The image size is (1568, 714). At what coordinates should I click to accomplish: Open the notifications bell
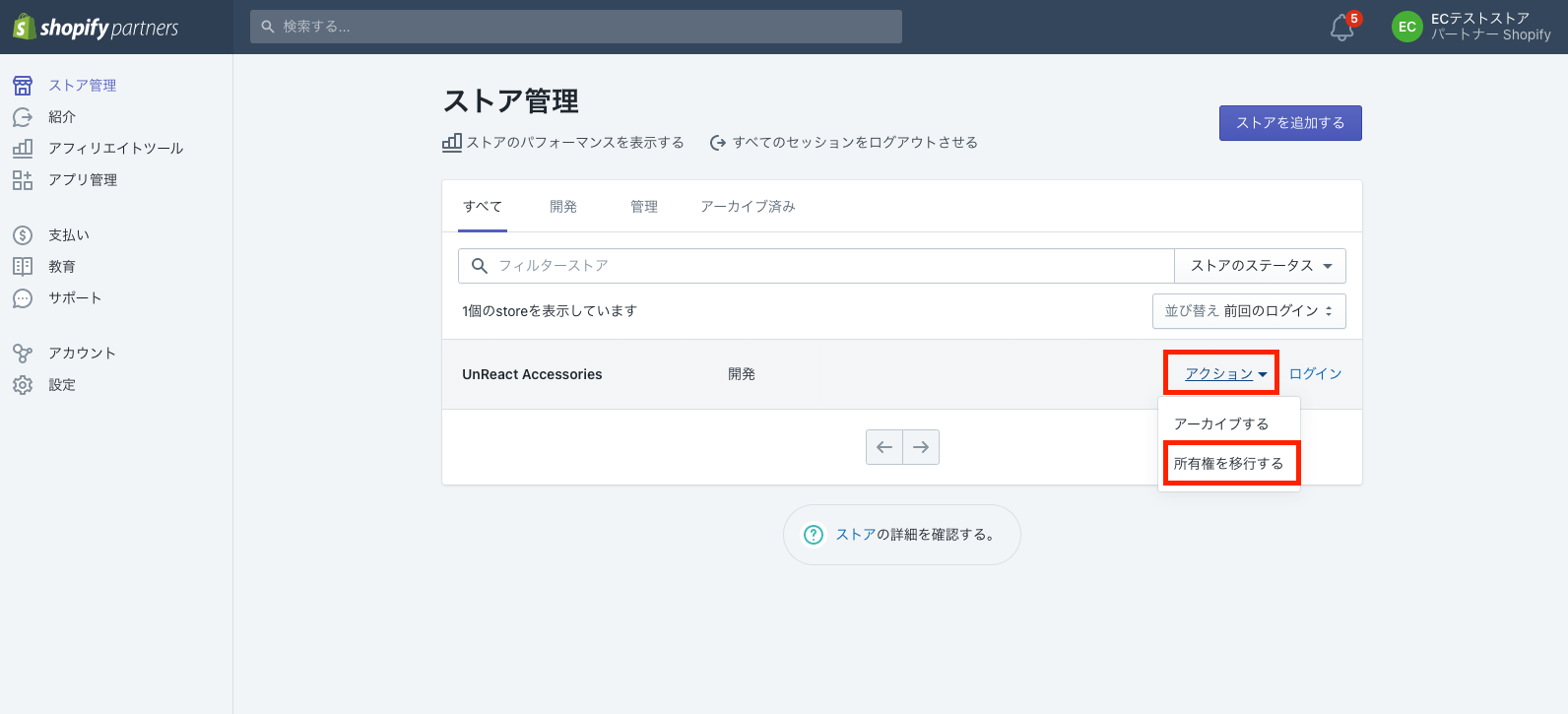(1342, 28)
